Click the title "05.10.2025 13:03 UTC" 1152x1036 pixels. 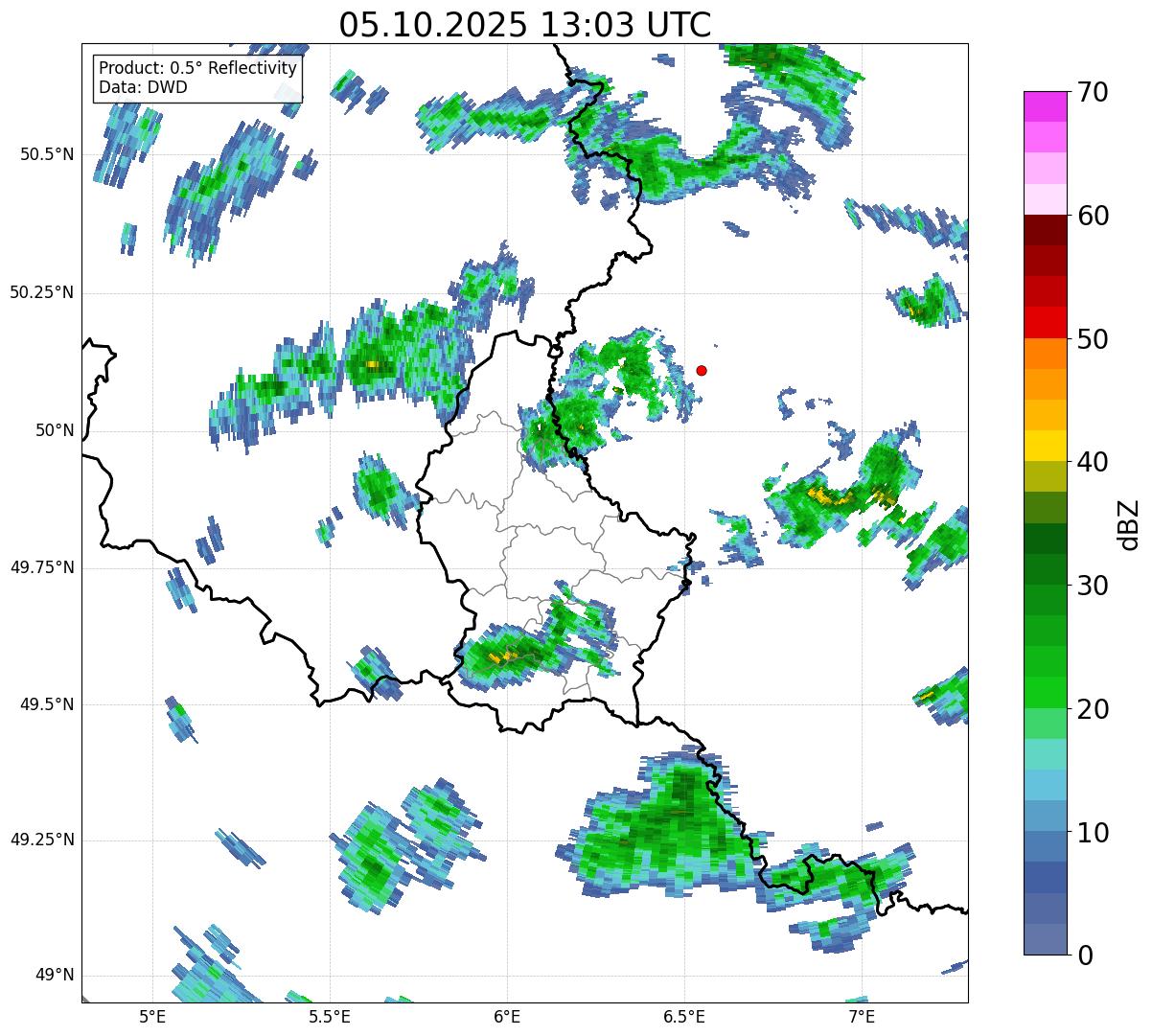pyautogui.click(x=525, y=25)
